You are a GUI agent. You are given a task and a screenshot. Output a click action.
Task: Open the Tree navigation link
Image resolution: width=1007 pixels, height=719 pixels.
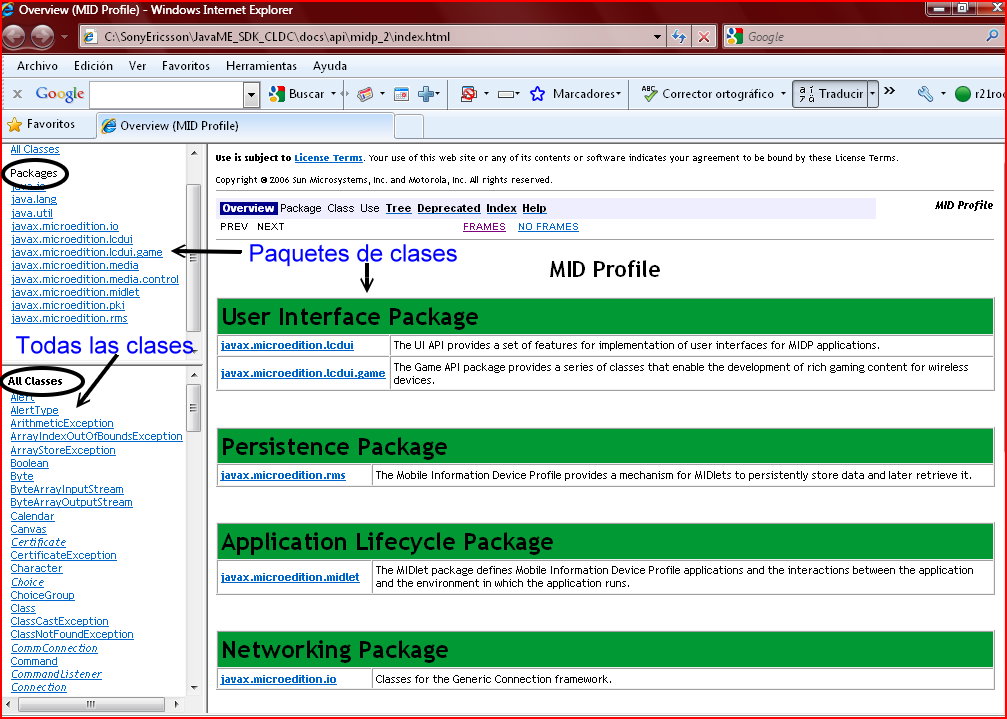398,208
